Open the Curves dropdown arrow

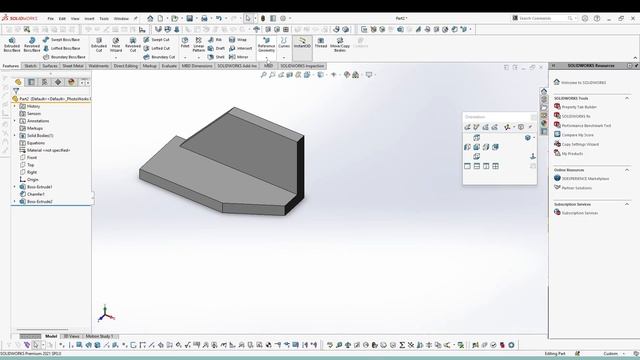tap(284, 58)
